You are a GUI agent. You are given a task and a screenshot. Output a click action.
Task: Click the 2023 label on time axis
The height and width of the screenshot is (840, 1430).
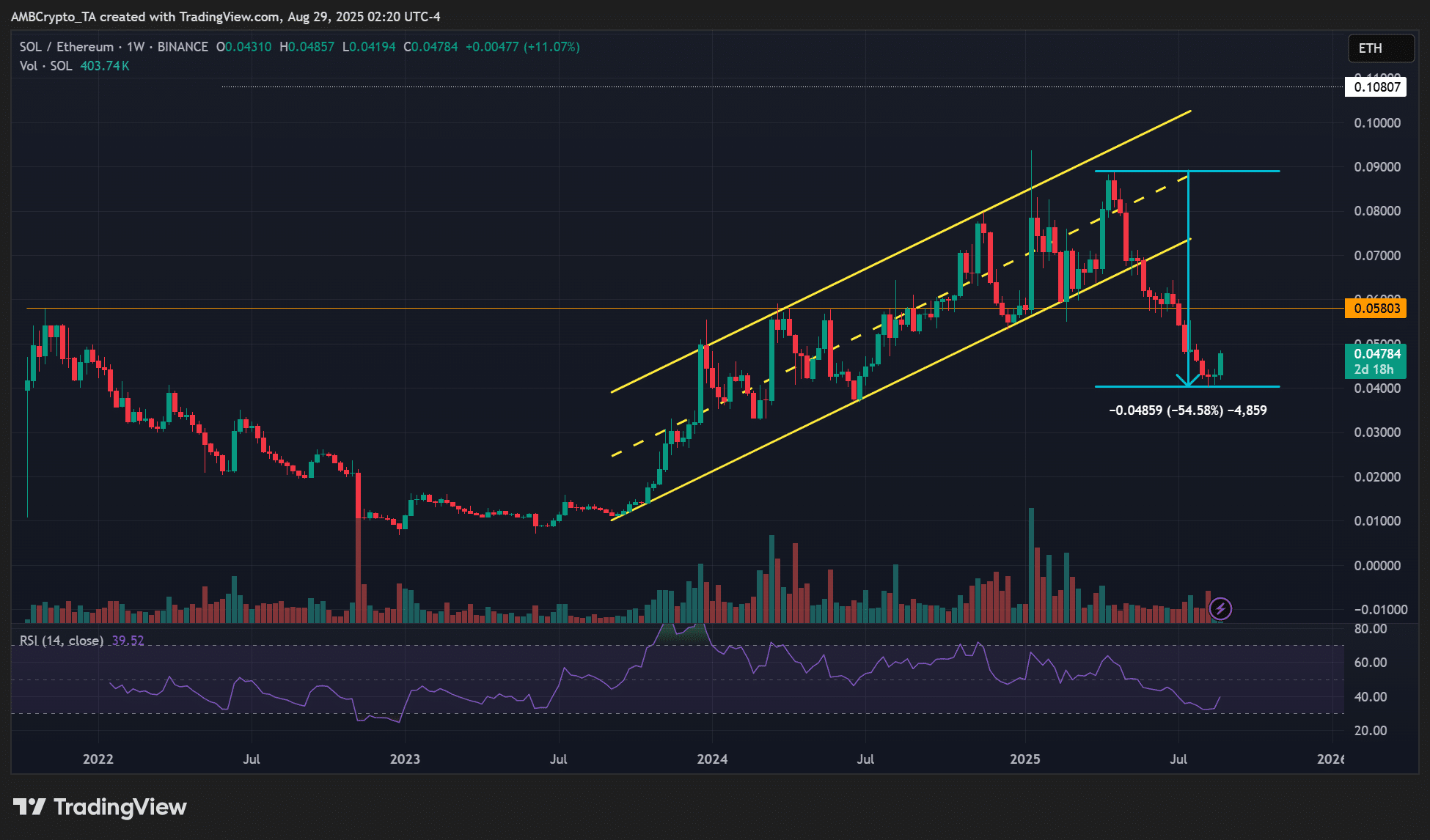[405, 759]
